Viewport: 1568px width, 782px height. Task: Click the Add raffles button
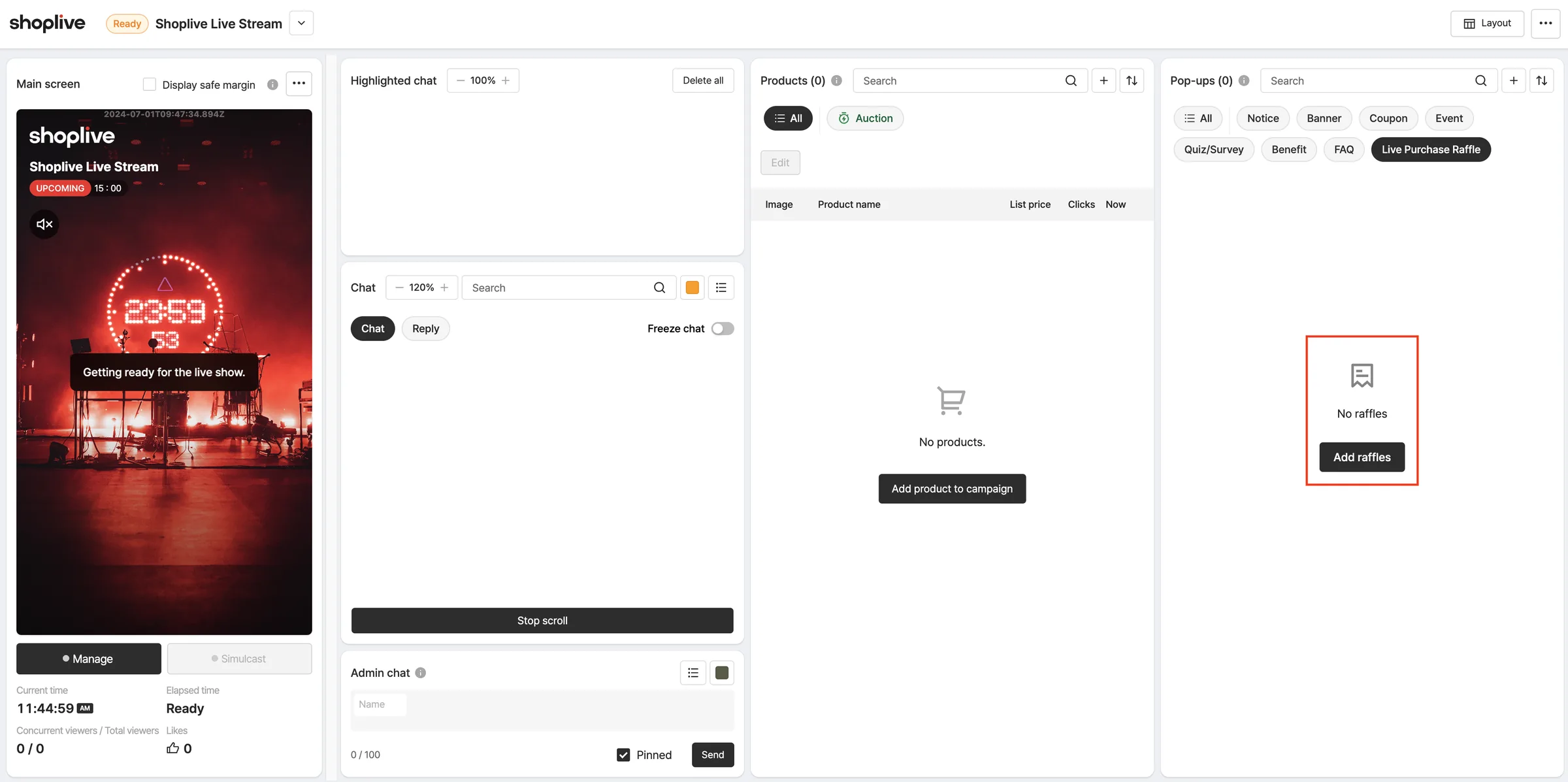[1362, 457]
